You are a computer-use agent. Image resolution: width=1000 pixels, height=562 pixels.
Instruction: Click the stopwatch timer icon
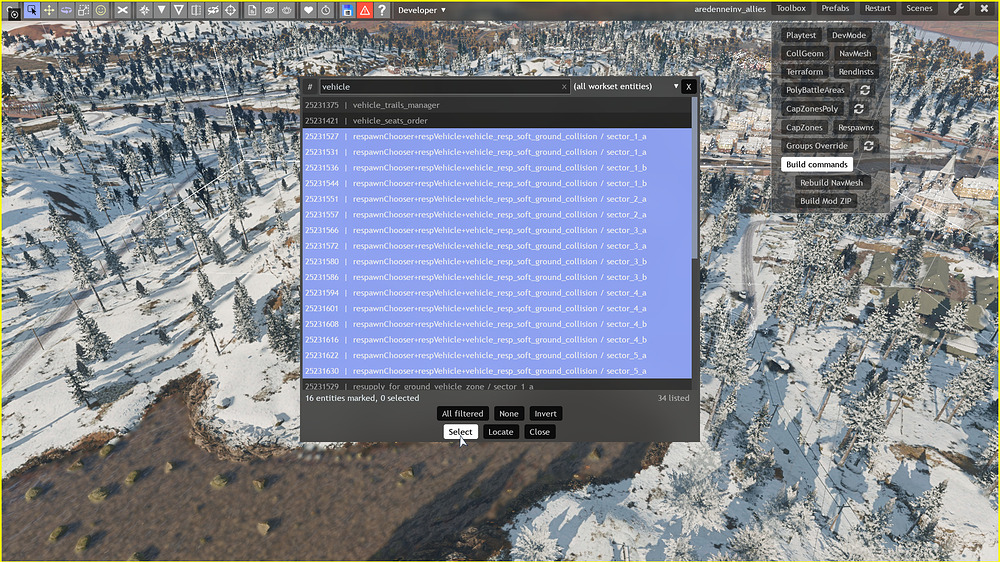pos(326,9)
